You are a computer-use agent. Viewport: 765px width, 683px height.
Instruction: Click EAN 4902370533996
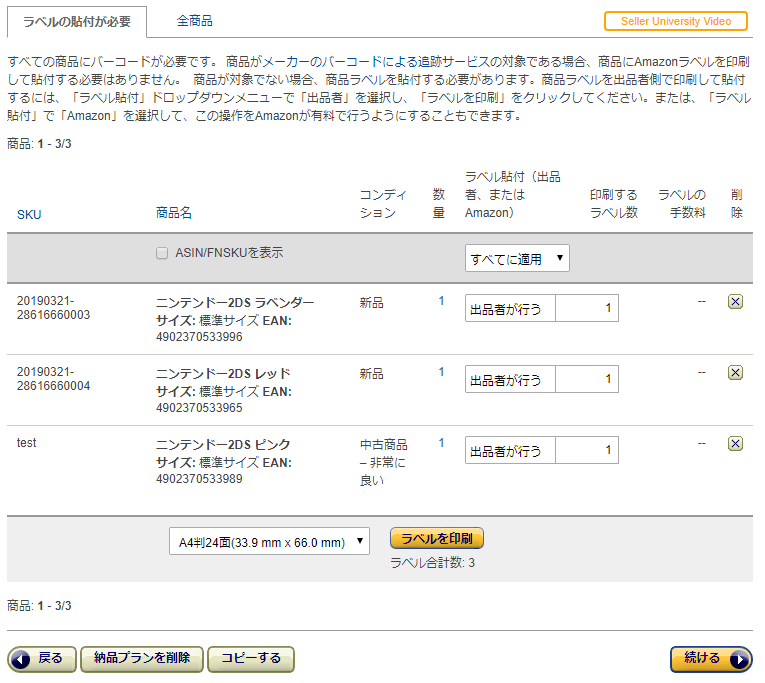pyautogui.click(x=199, y=337)
